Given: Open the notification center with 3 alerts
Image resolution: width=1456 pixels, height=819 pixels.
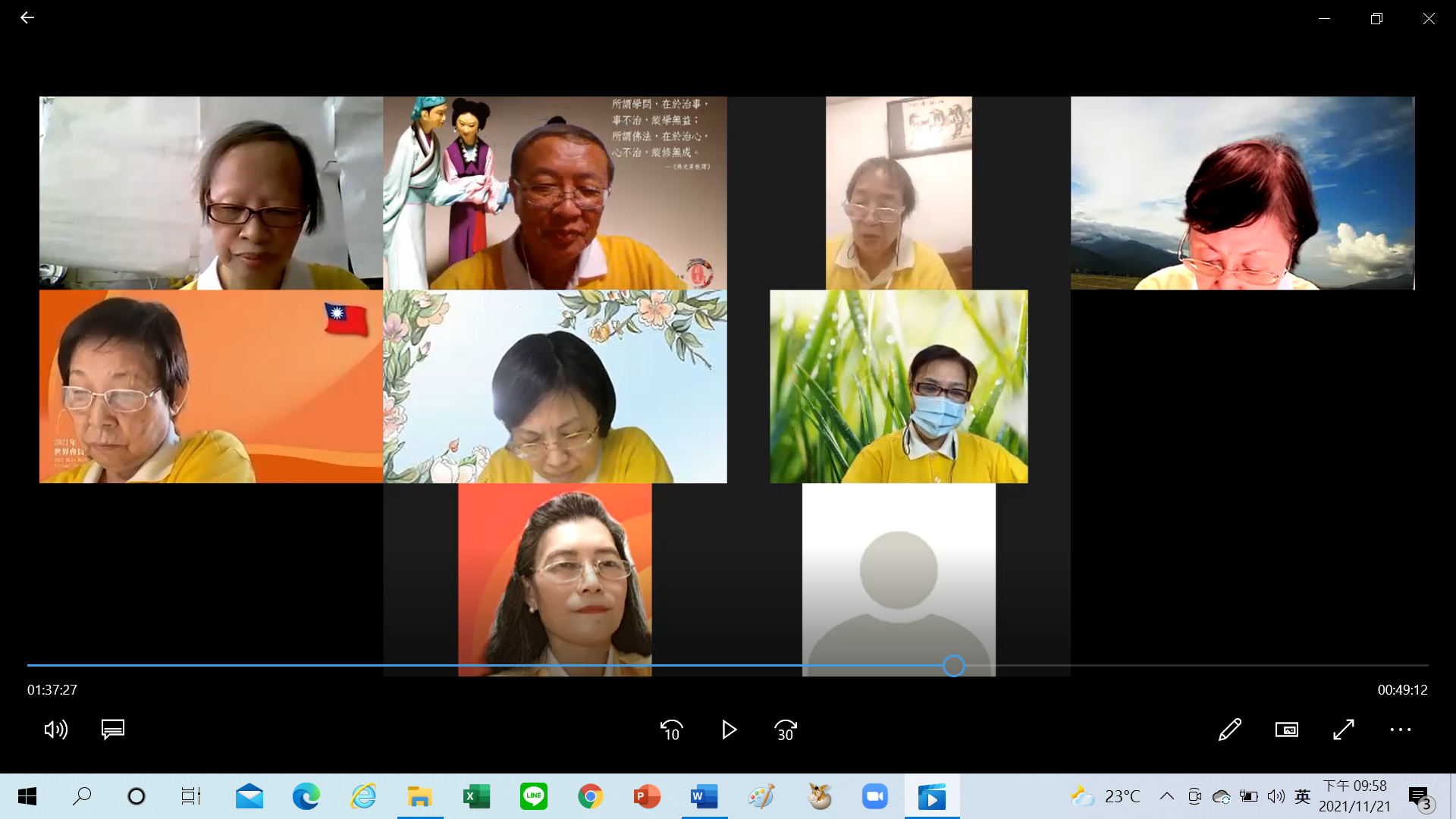Looking at the screenshot, I should [x=1420, y=797].
